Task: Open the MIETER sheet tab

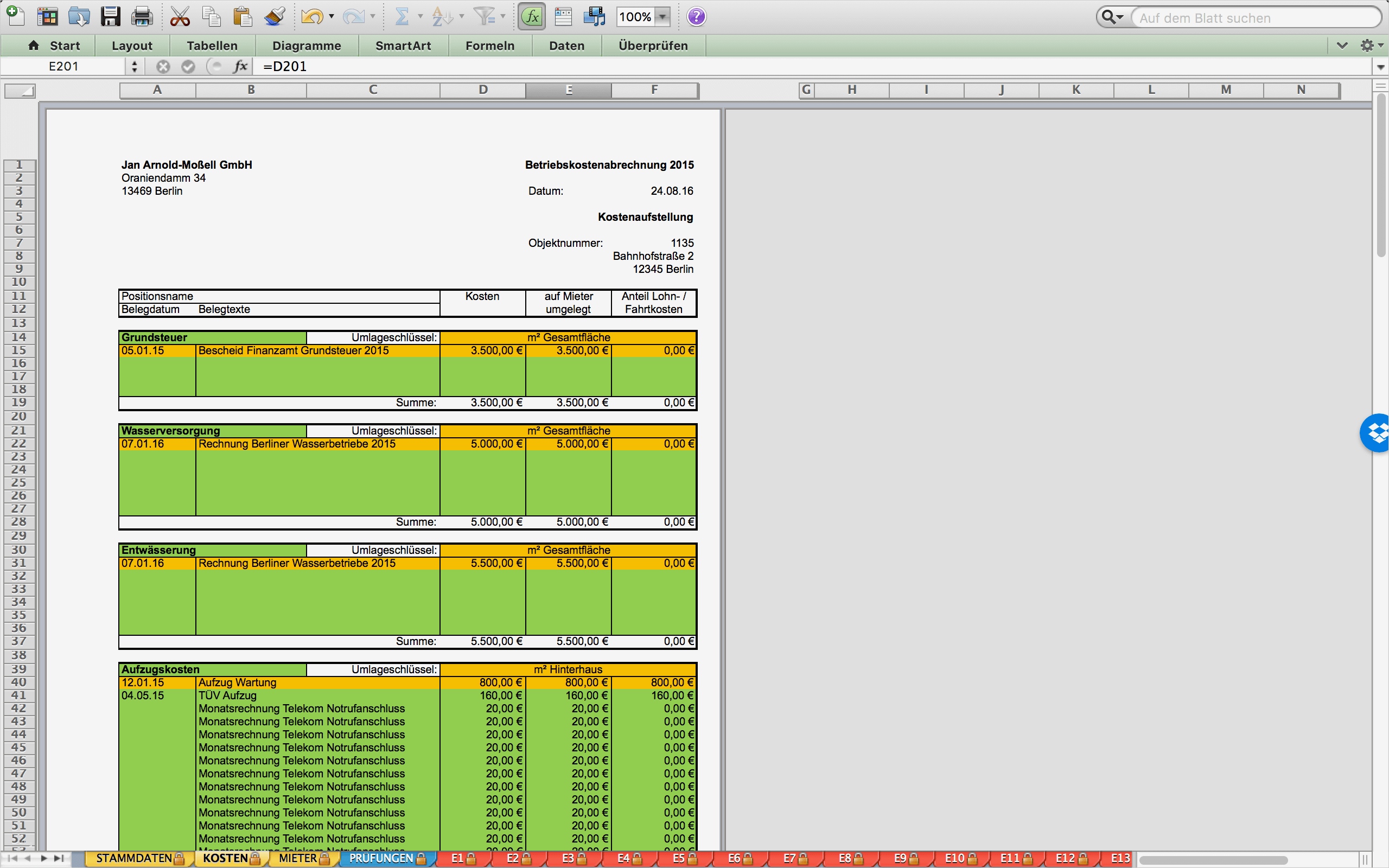Action: pos(297,858)
